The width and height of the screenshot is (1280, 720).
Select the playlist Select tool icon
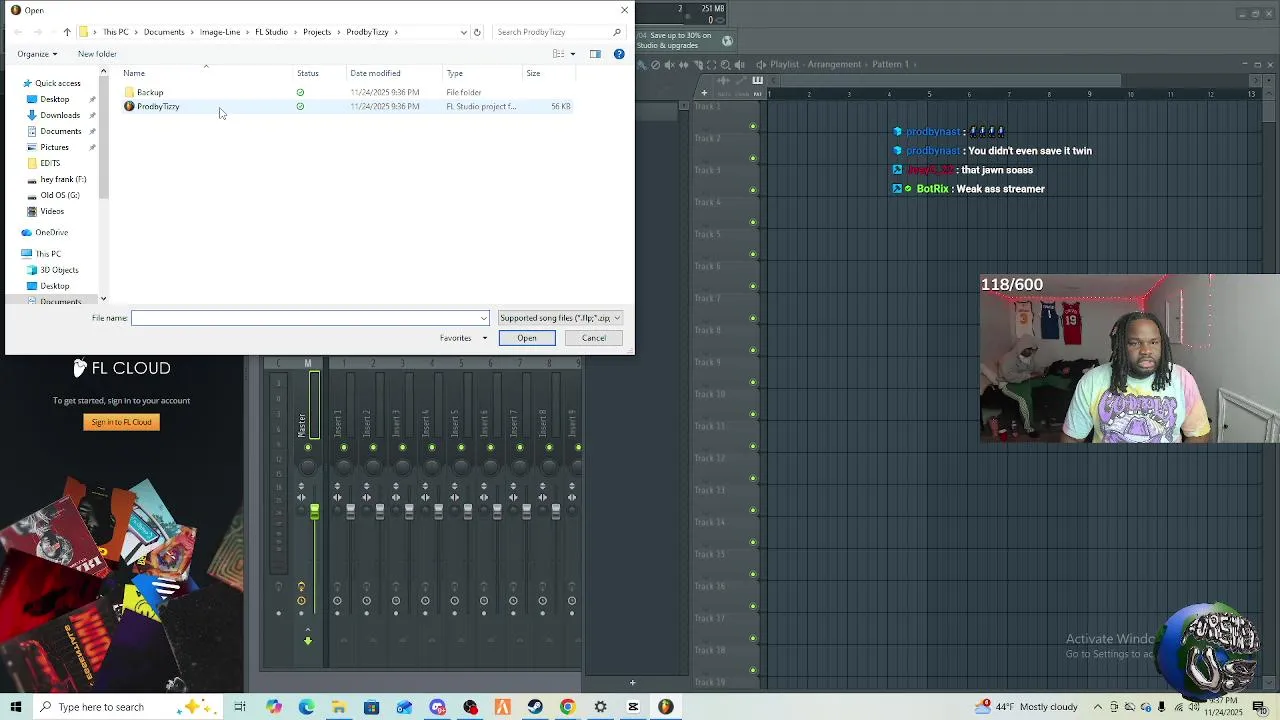(711, 65)
